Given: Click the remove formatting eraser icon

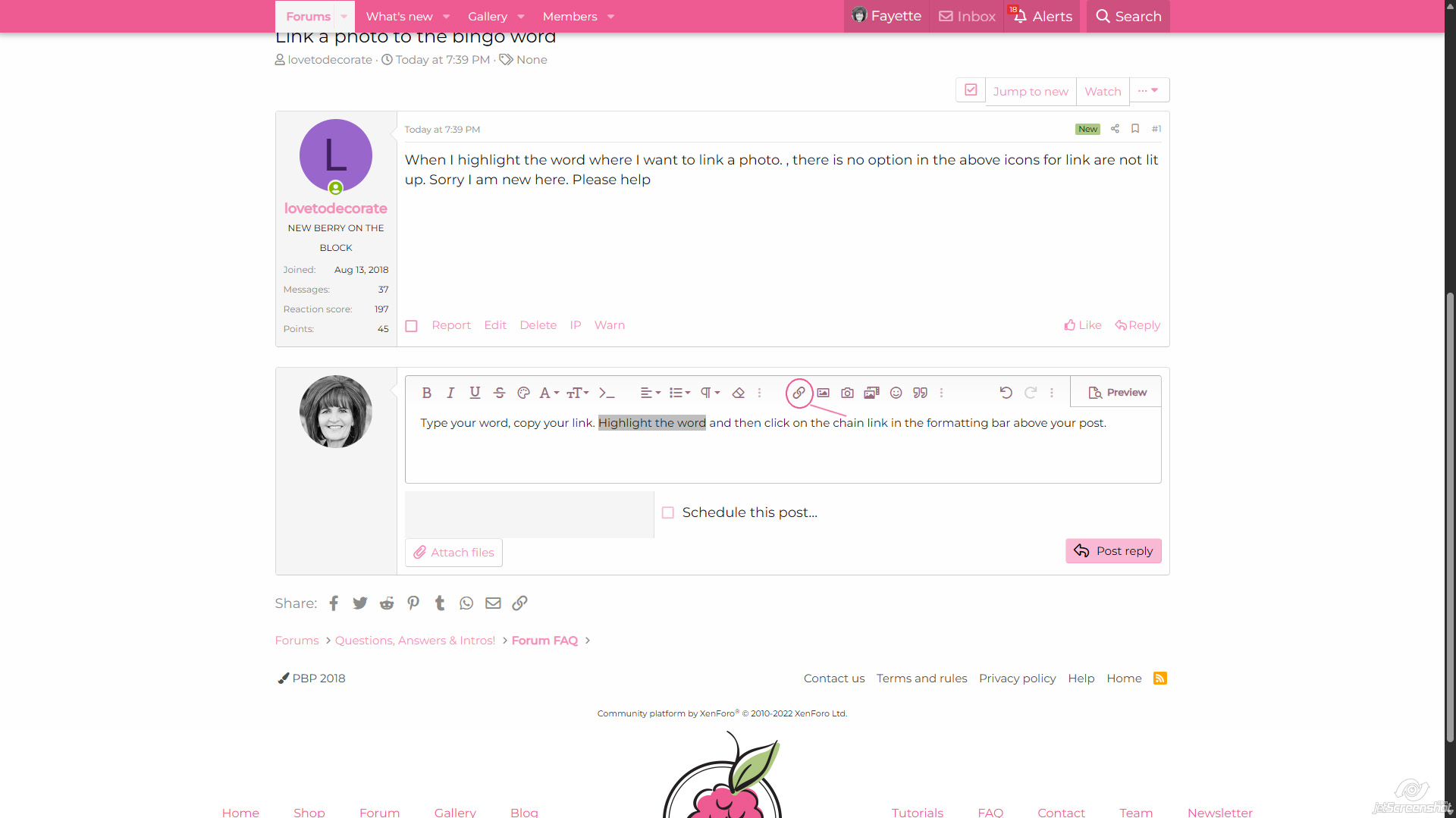Looking at the screenshot, I should coord(738,393).
